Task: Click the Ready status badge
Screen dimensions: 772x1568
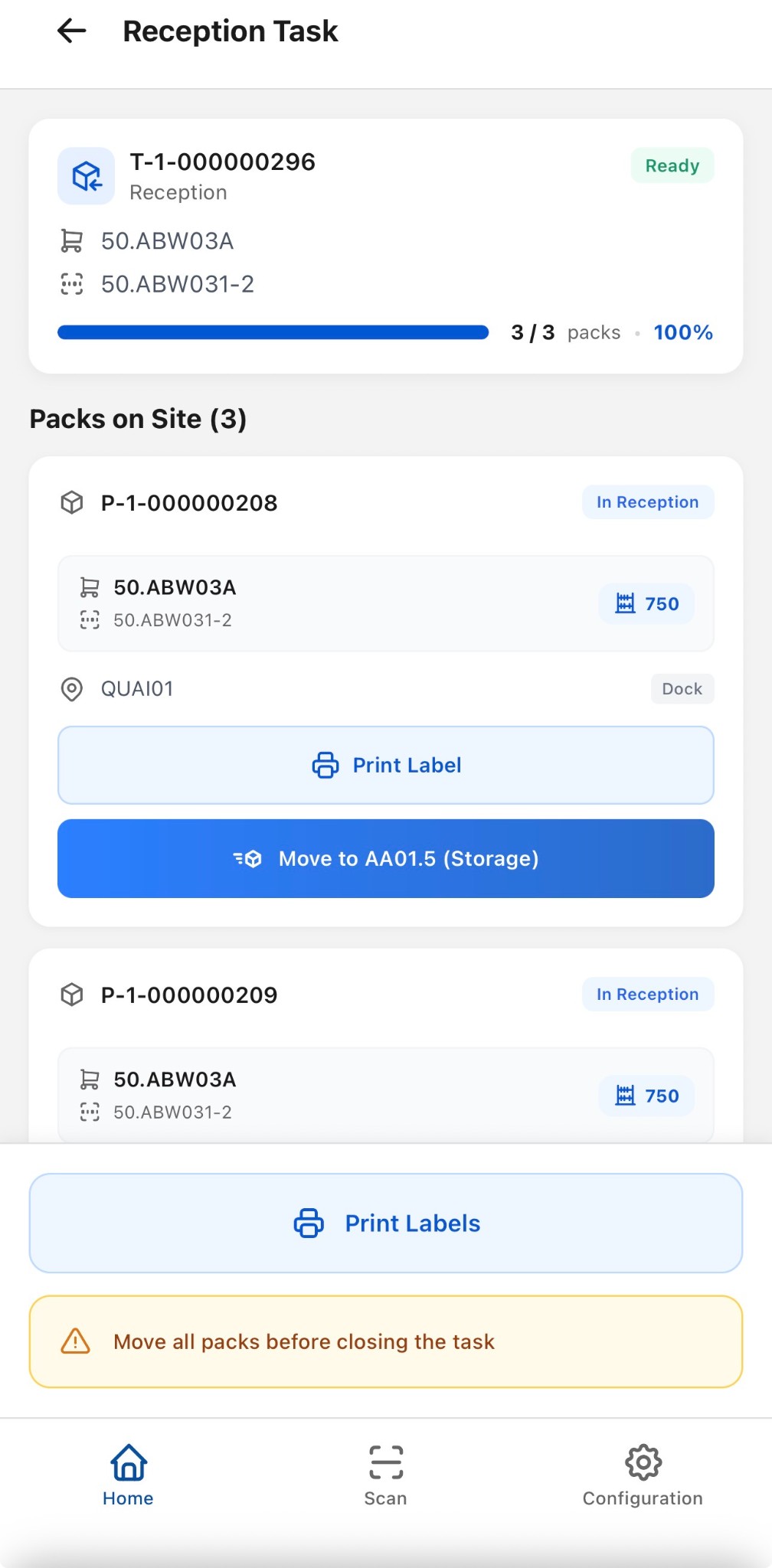Action: [x=672, y=166]
